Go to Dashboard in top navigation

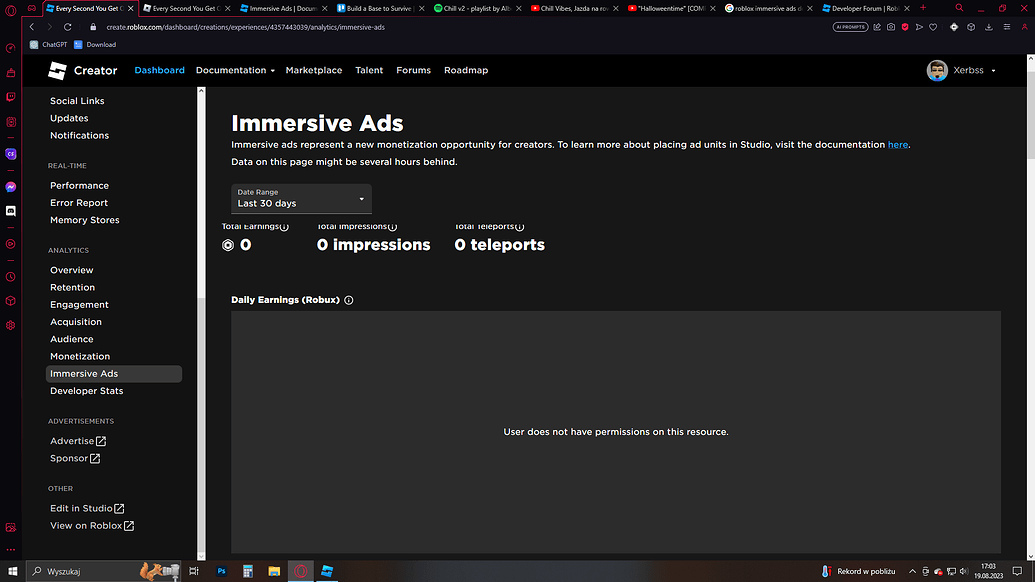click(x=160, y=71)
